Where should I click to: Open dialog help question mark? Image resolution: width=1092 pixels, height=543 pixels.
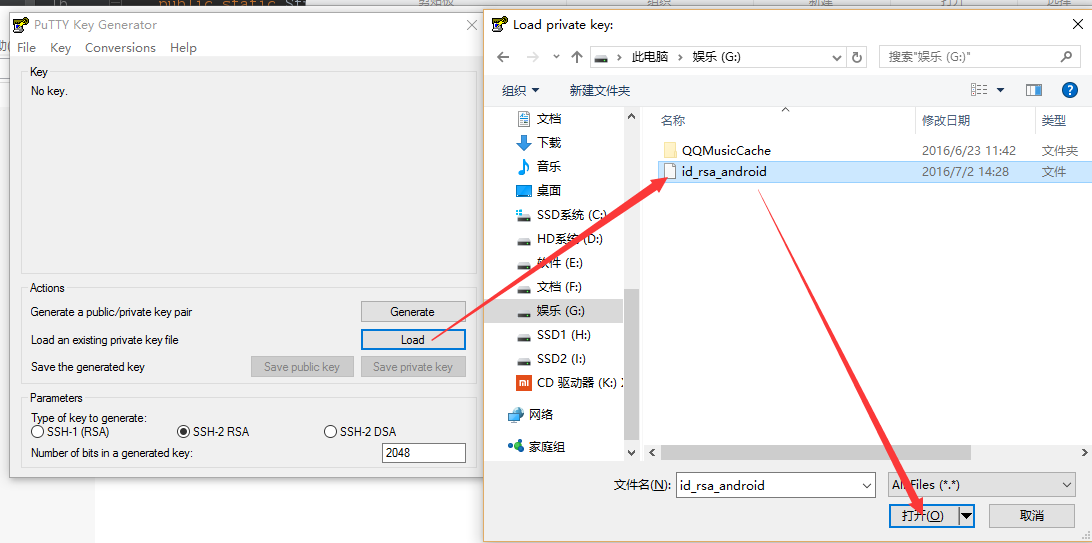pyautogui.click(x=1070, y=90)
